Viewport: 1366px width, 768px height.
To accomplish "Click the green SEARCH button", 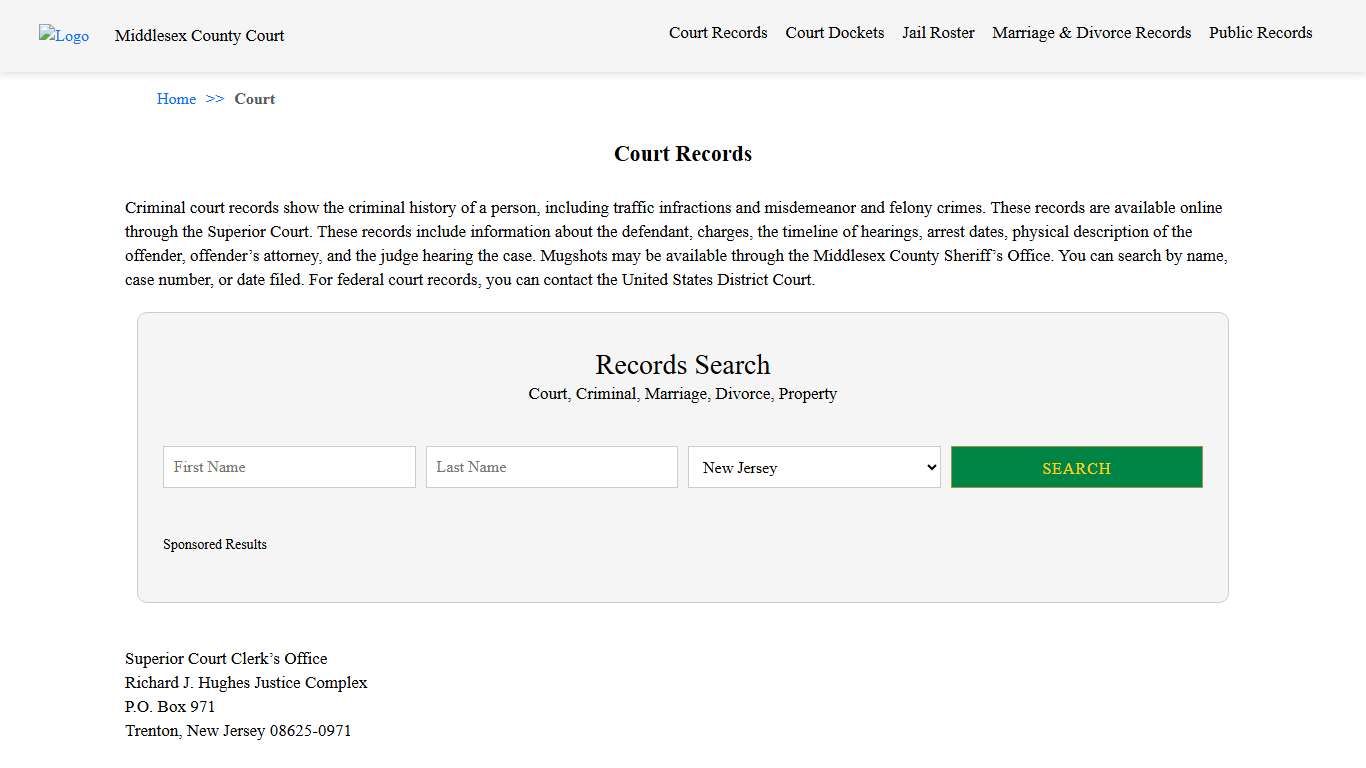I will 1076,467.
